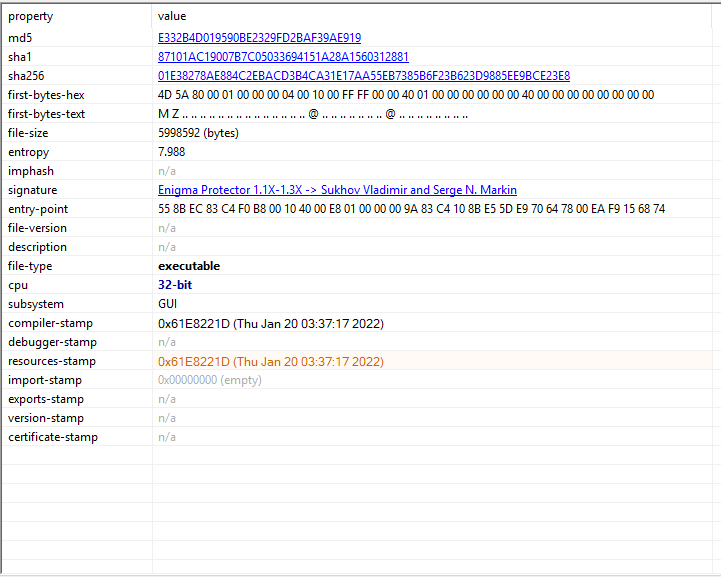Select the 5998592 (bytes) value
Image resolution: width=721 pixels, height=577 pixels.
(198, 133)
